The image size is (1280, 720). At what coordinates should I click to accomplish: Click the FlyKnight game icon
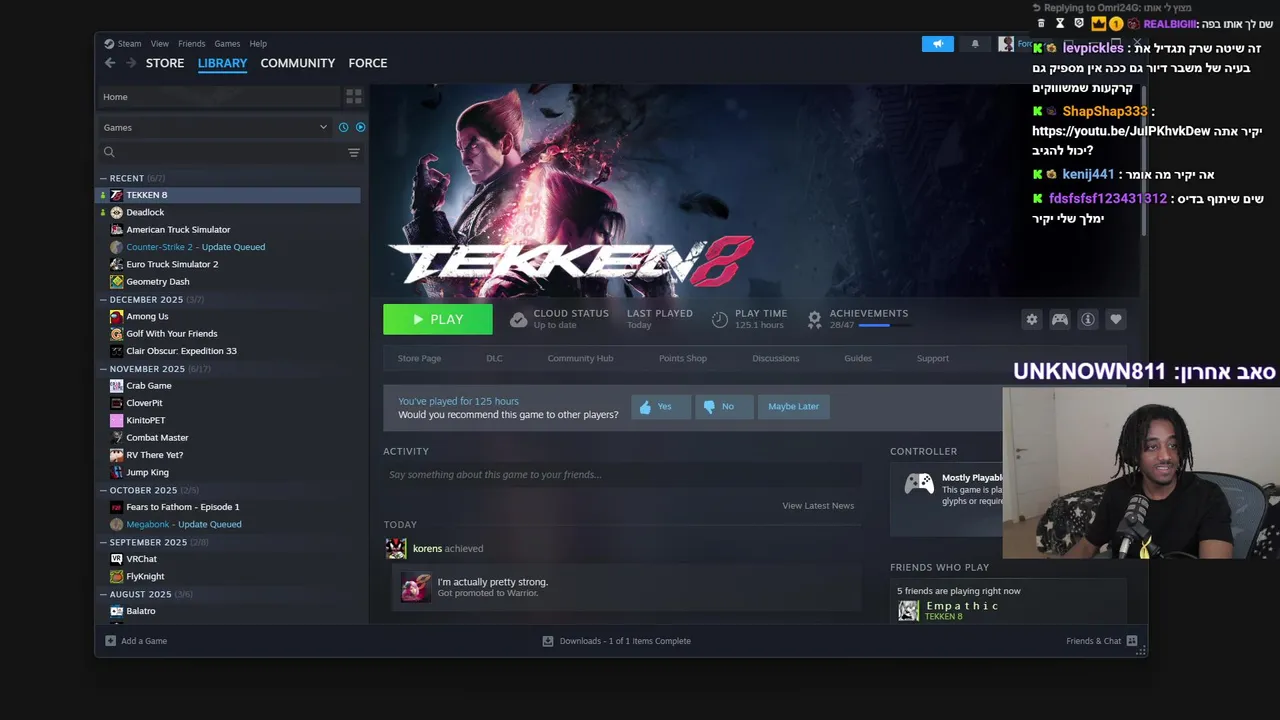(x=117, y=576)
